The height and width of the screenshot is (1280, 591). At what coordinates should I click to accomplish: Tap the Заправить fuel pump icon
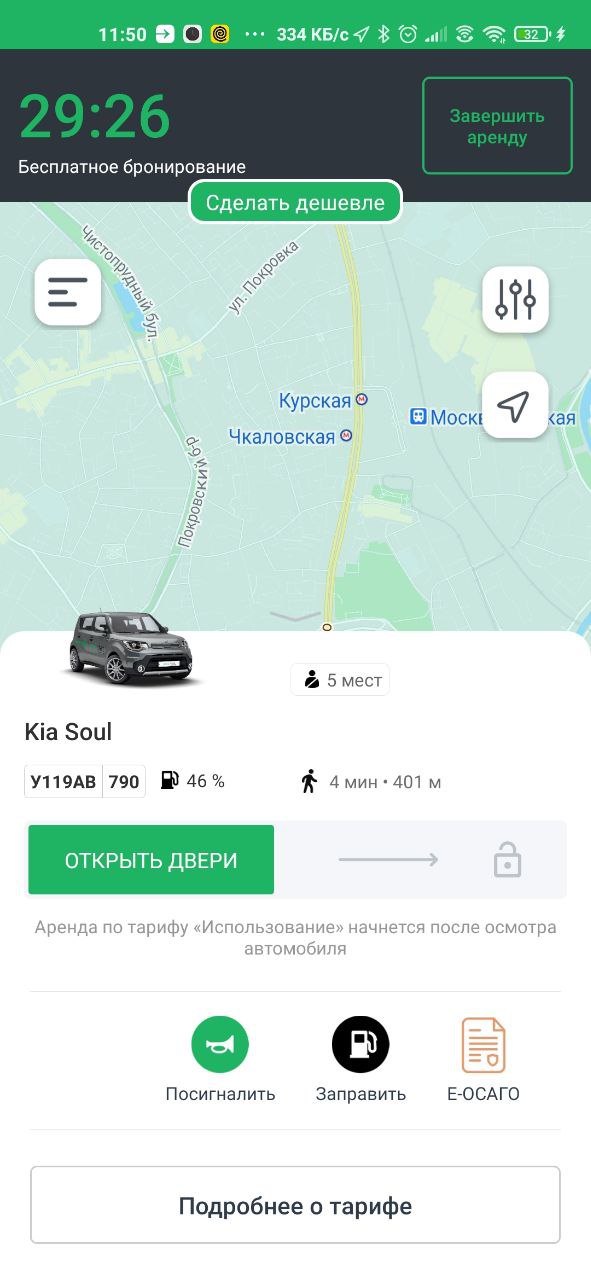[x=360, y=1045]
